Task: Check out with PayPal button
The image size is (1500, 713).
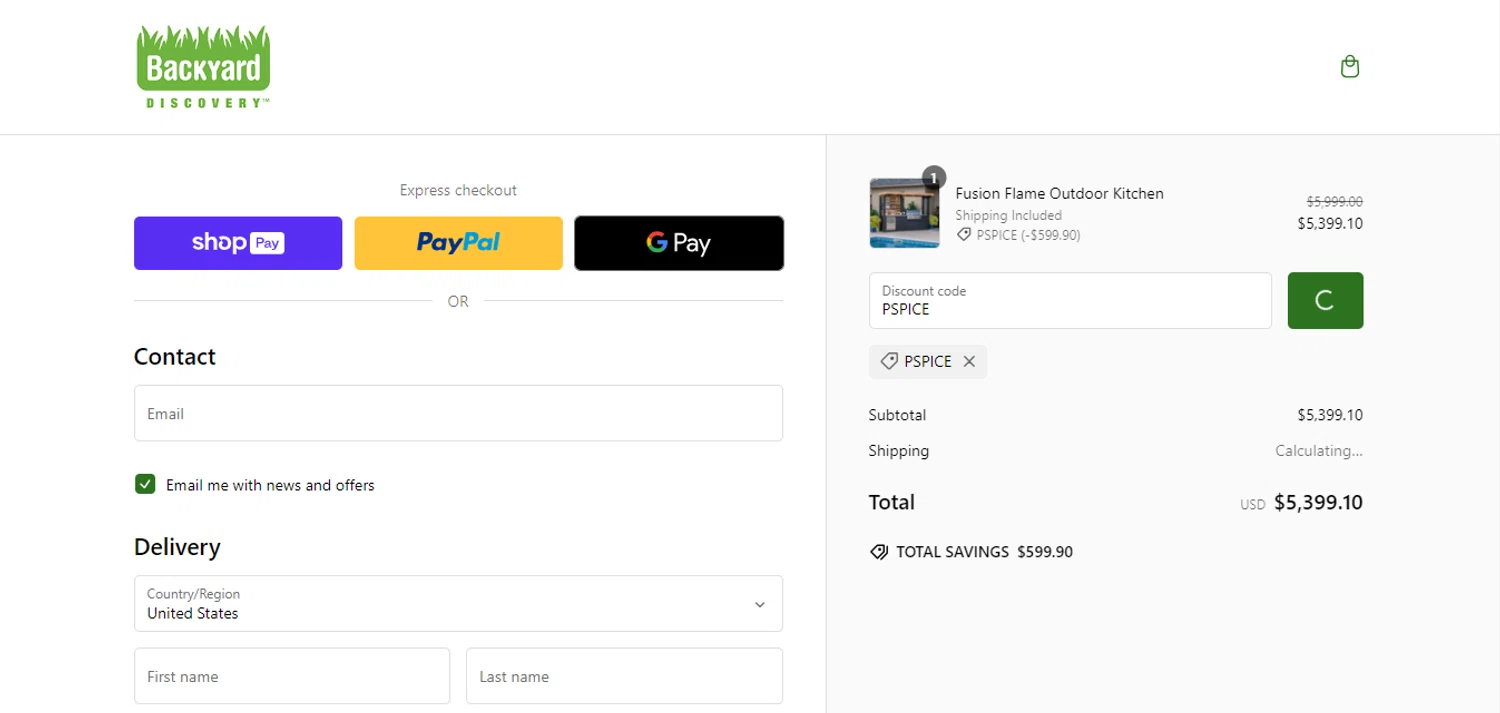Action: point(458,243)
